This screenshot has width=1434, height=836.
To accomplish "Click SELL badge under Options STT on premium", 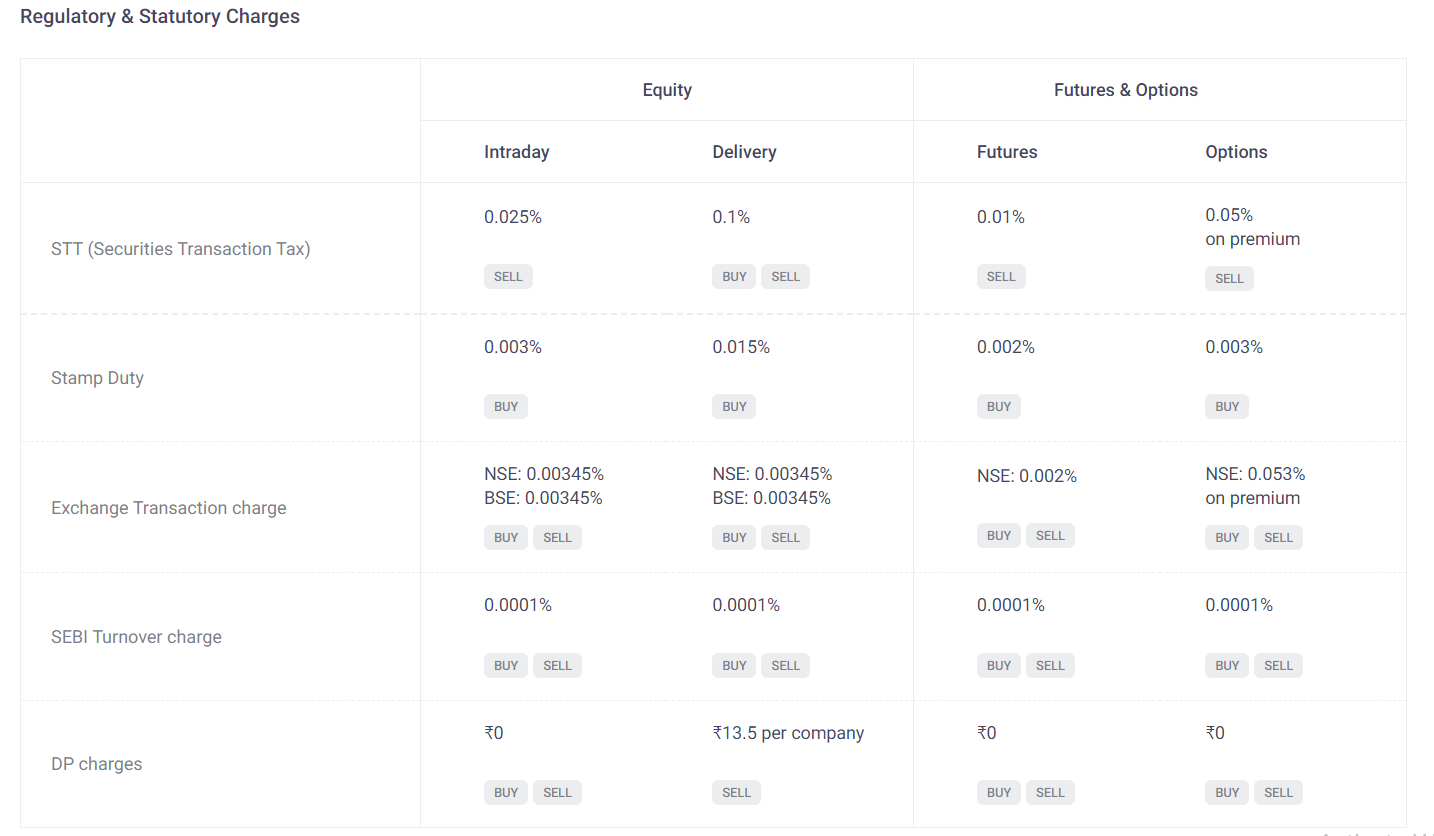I will [x=1229, y=279].
